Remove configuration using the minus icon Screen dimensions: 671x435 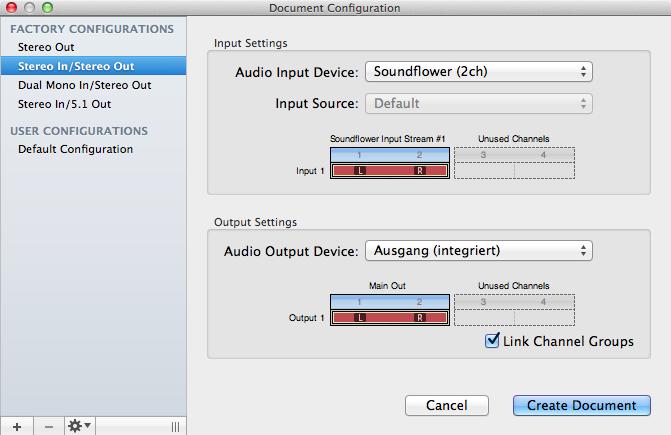click(49, 426)
